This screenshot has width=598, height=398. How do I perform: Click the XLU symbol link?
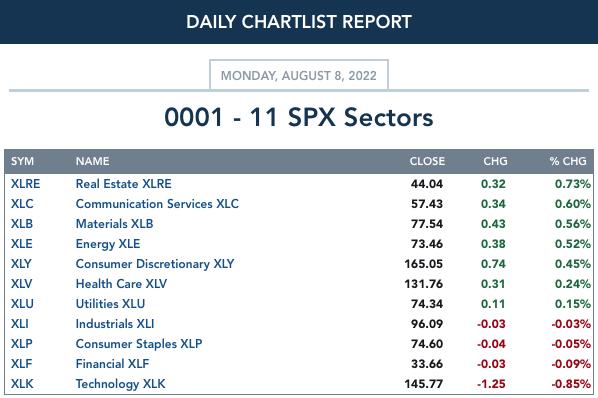[22, 304]
